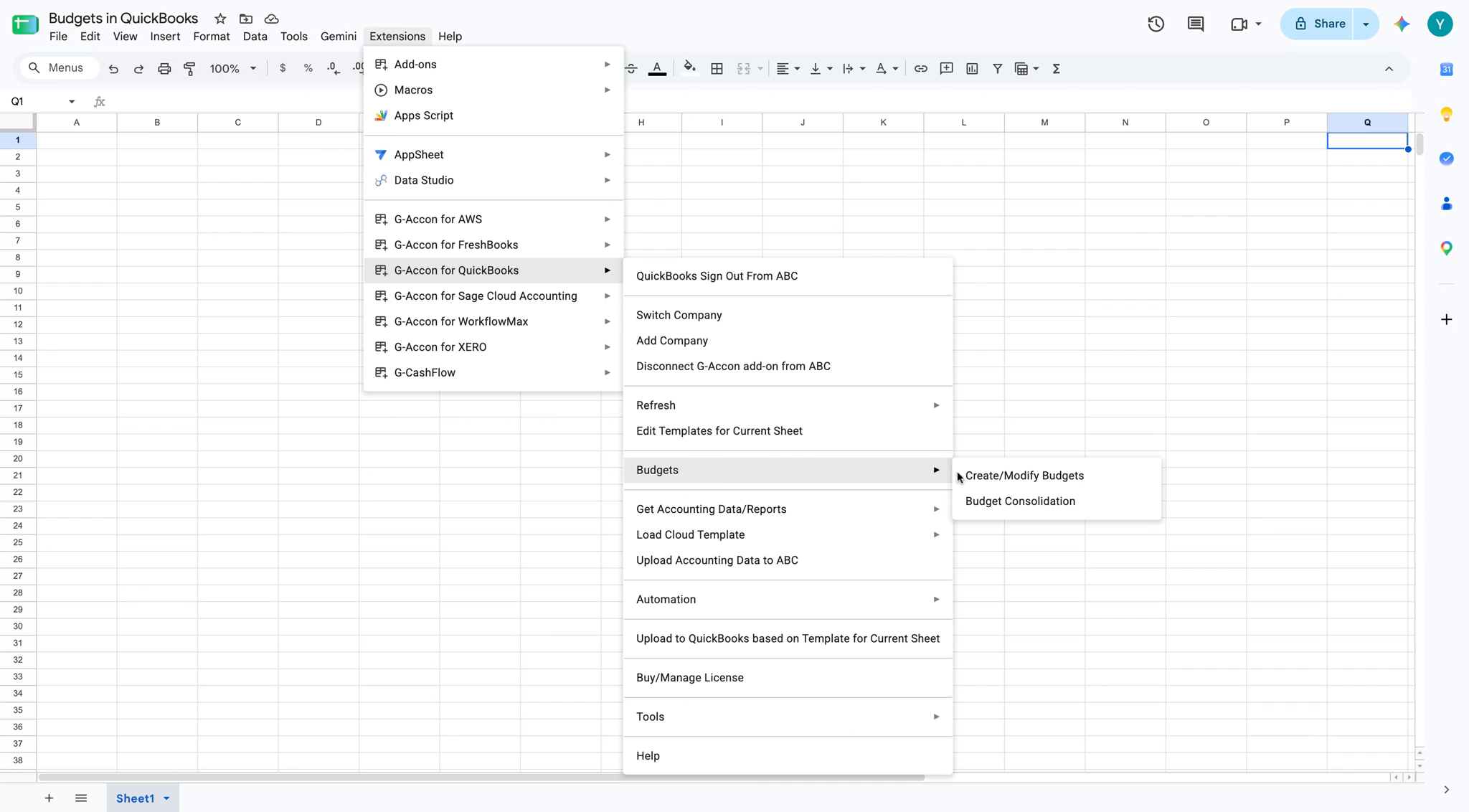The height and width of the screenshot is (812, 1469).
Task: Select the Sheet1 tab
Action: click(x=135, y=798)
